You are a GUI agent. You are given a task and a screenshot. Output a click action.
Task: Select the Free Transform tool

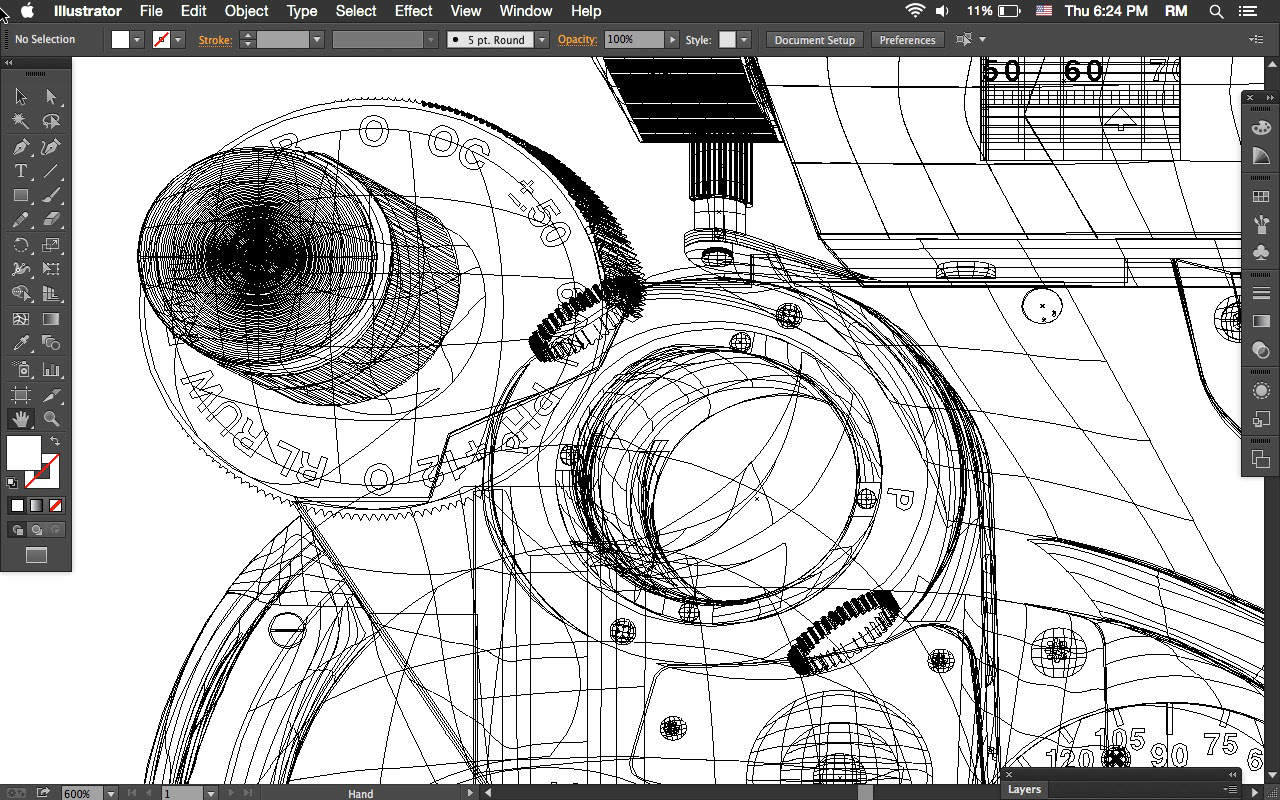pos(51,269)
